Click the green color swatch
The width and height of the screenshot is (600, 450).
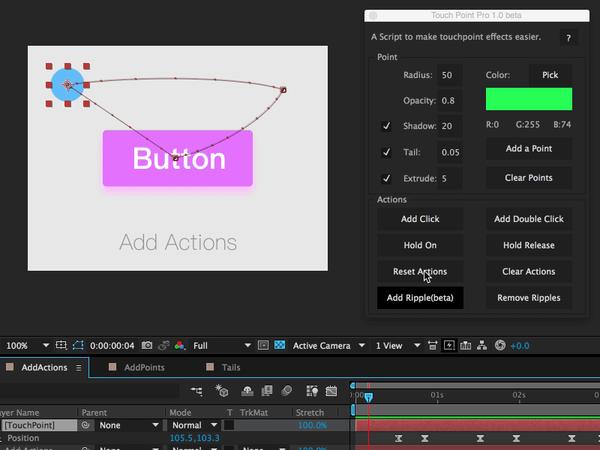point(529,99)
